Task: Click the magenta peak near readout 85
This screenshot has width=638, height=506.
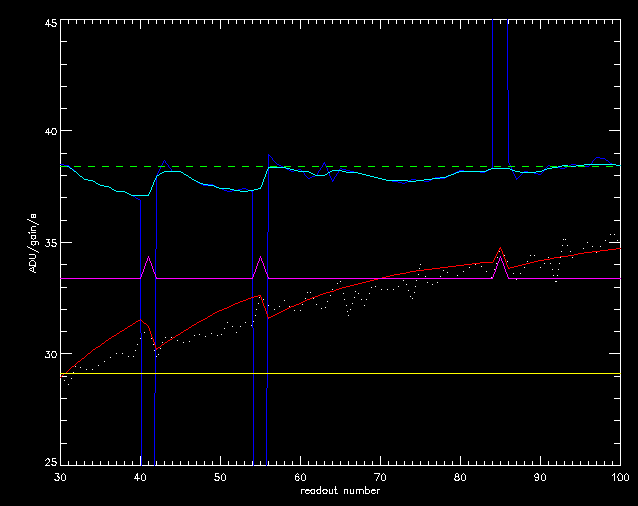Action: [500, 257]
